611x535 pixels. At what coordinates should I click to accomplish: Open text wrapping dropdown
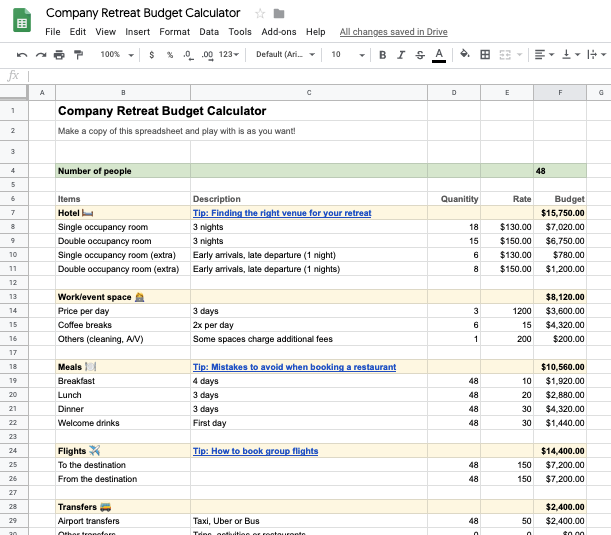click(596, 55)
